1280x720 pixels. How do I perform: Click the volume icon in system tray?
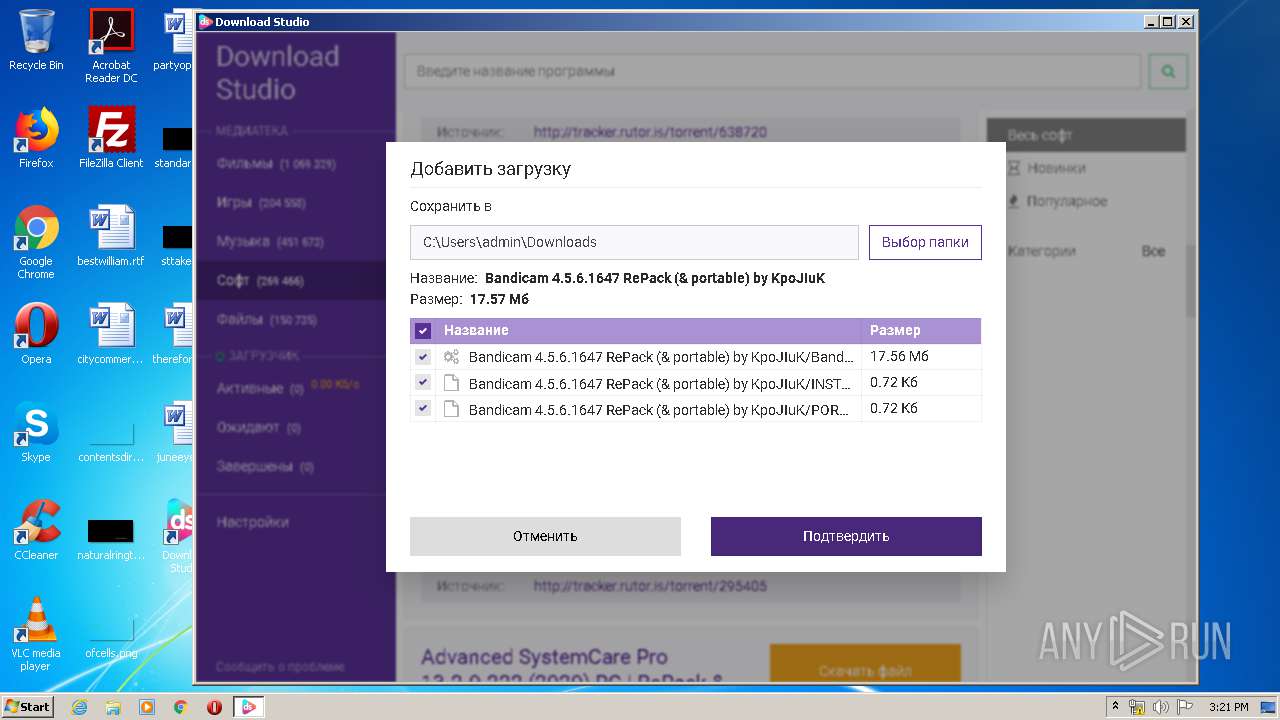1161,707
